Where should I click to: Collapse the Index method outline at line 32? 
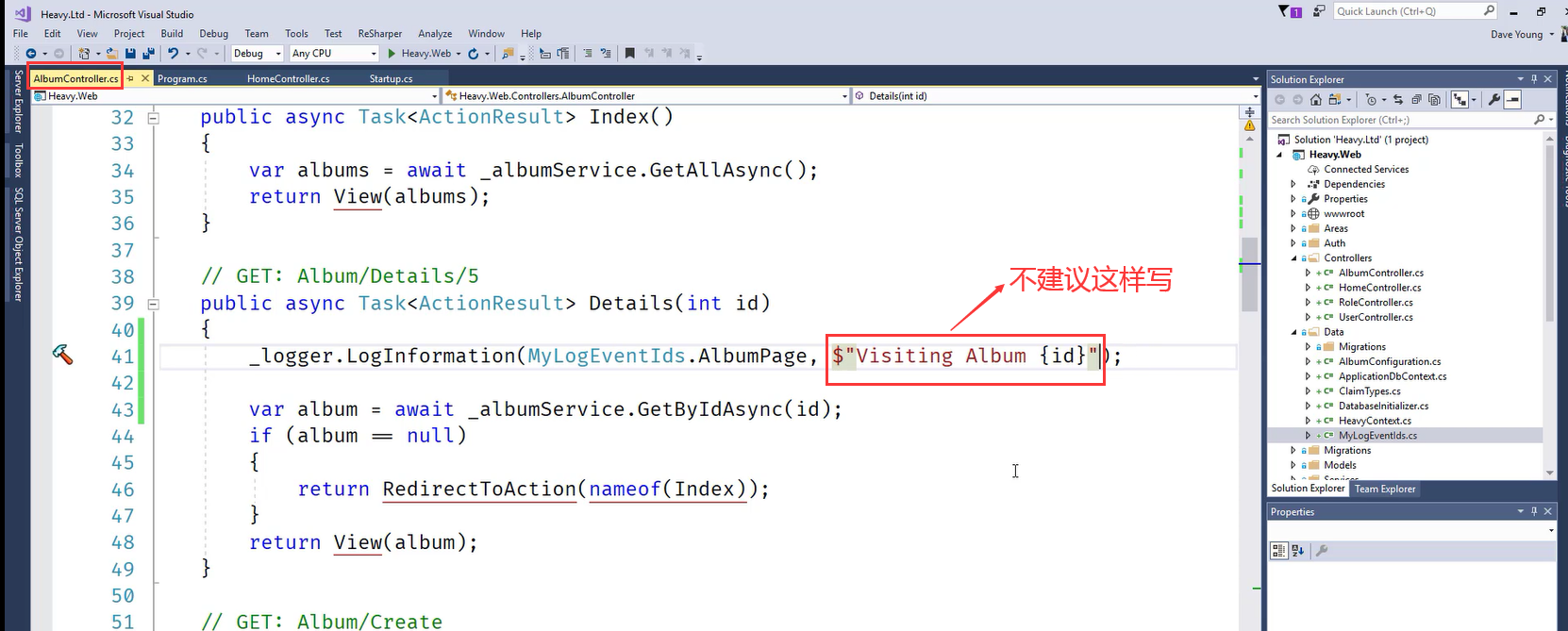click(153, 118)
